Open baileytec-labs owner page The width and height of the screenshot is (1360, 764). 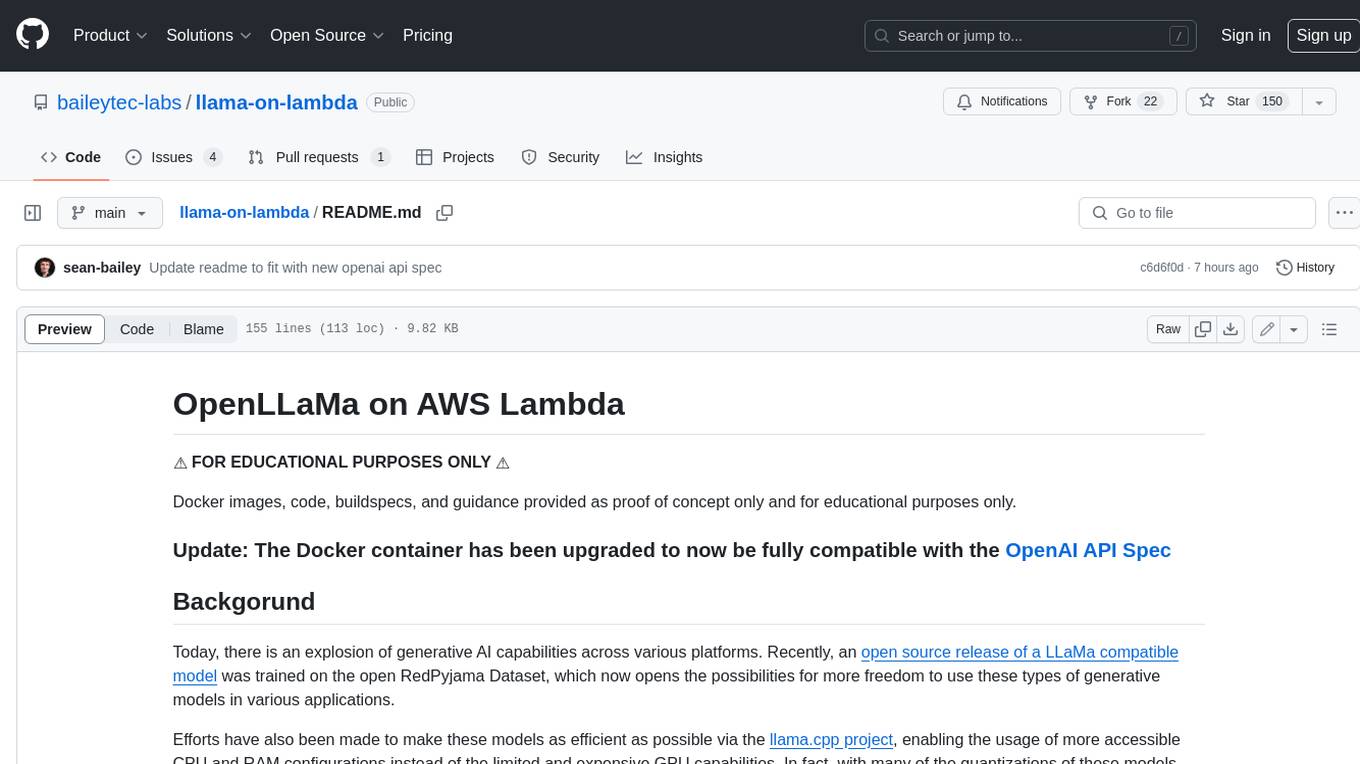tap(119, 102)
